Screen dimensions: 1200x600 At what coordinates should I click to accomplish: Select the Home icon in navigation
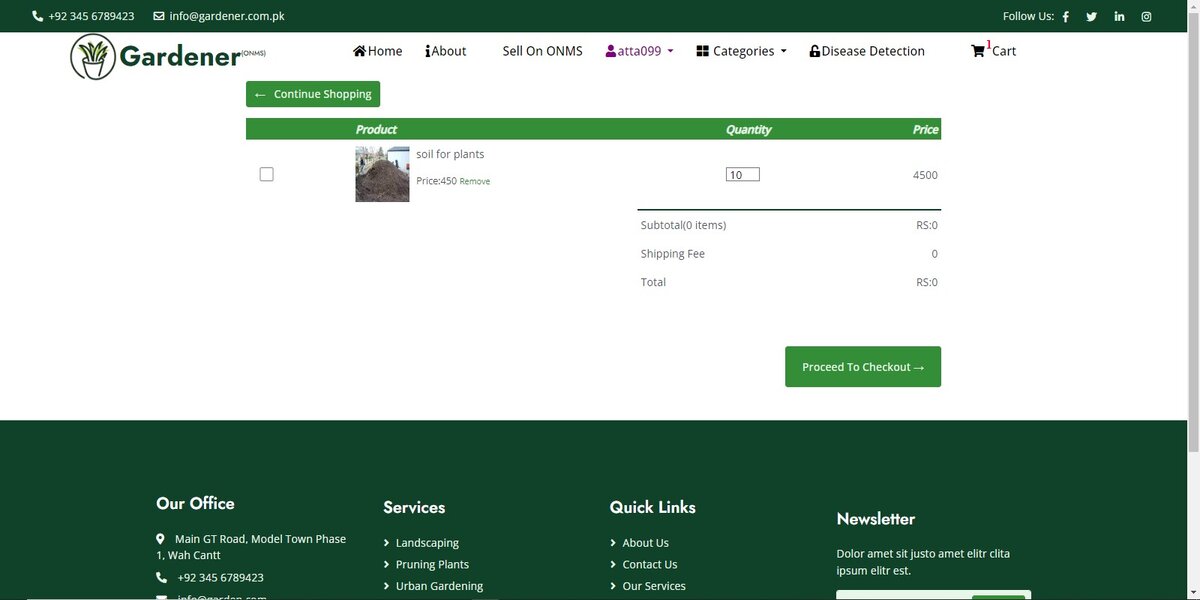(x=358, y=50)
